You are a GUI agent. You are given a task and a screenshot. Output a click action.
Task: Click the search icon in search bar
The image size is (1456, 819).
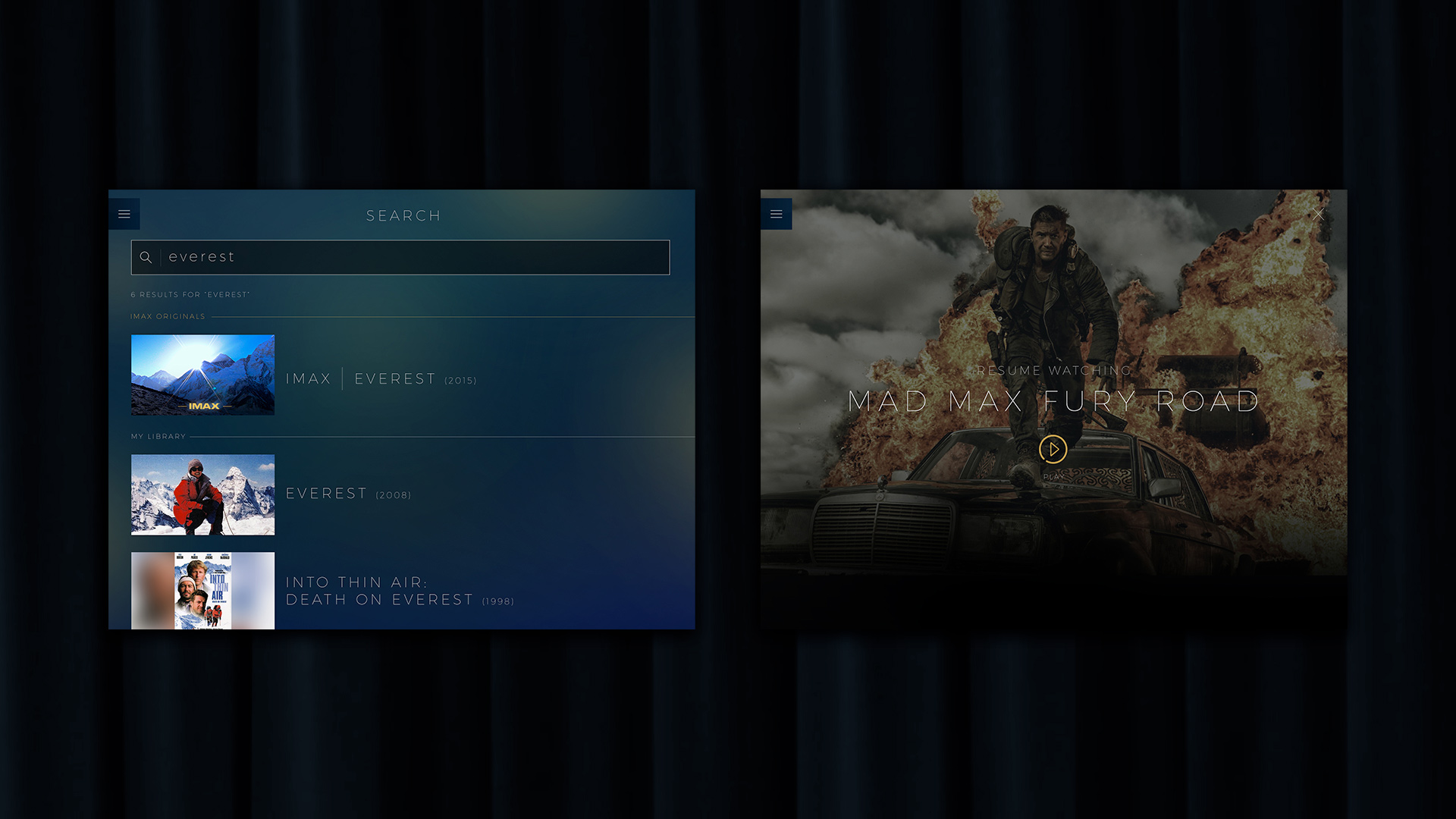pyautogui.click(x=146, y=257)
